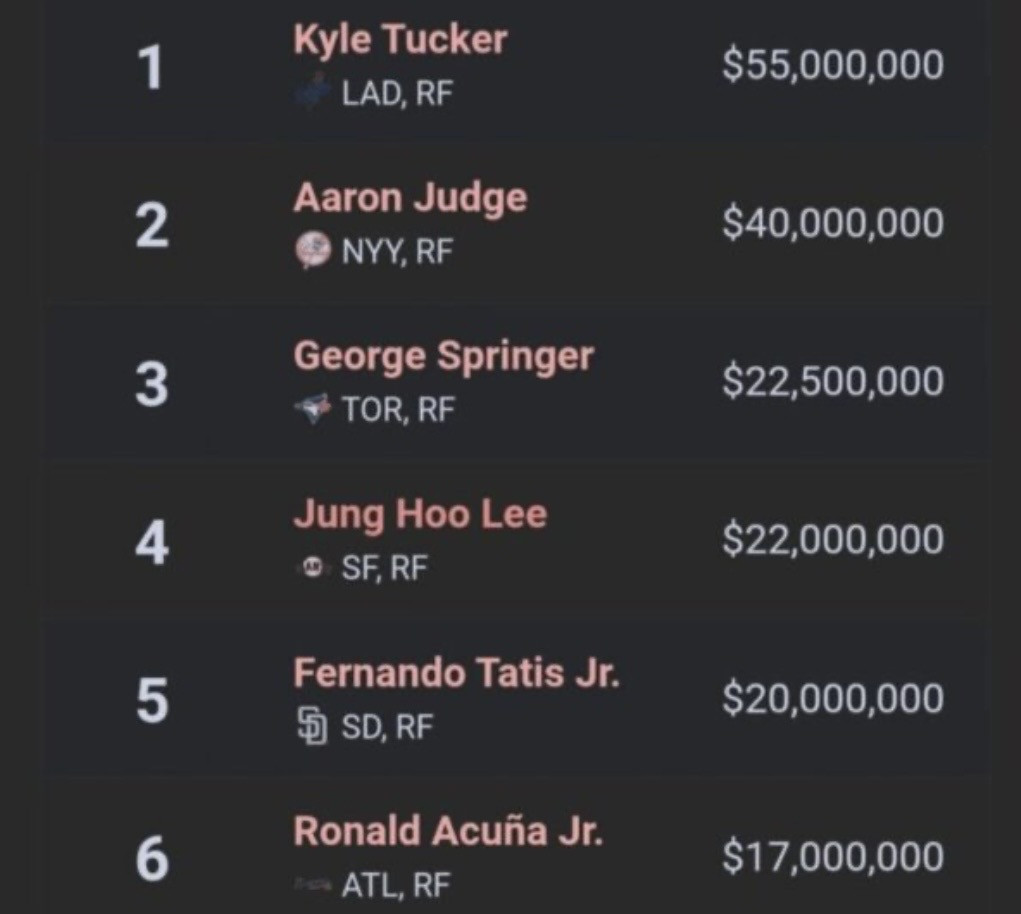Click the Padres logo beside SD
Viewport: 1021px width, 914px height.
coord(313,726)
